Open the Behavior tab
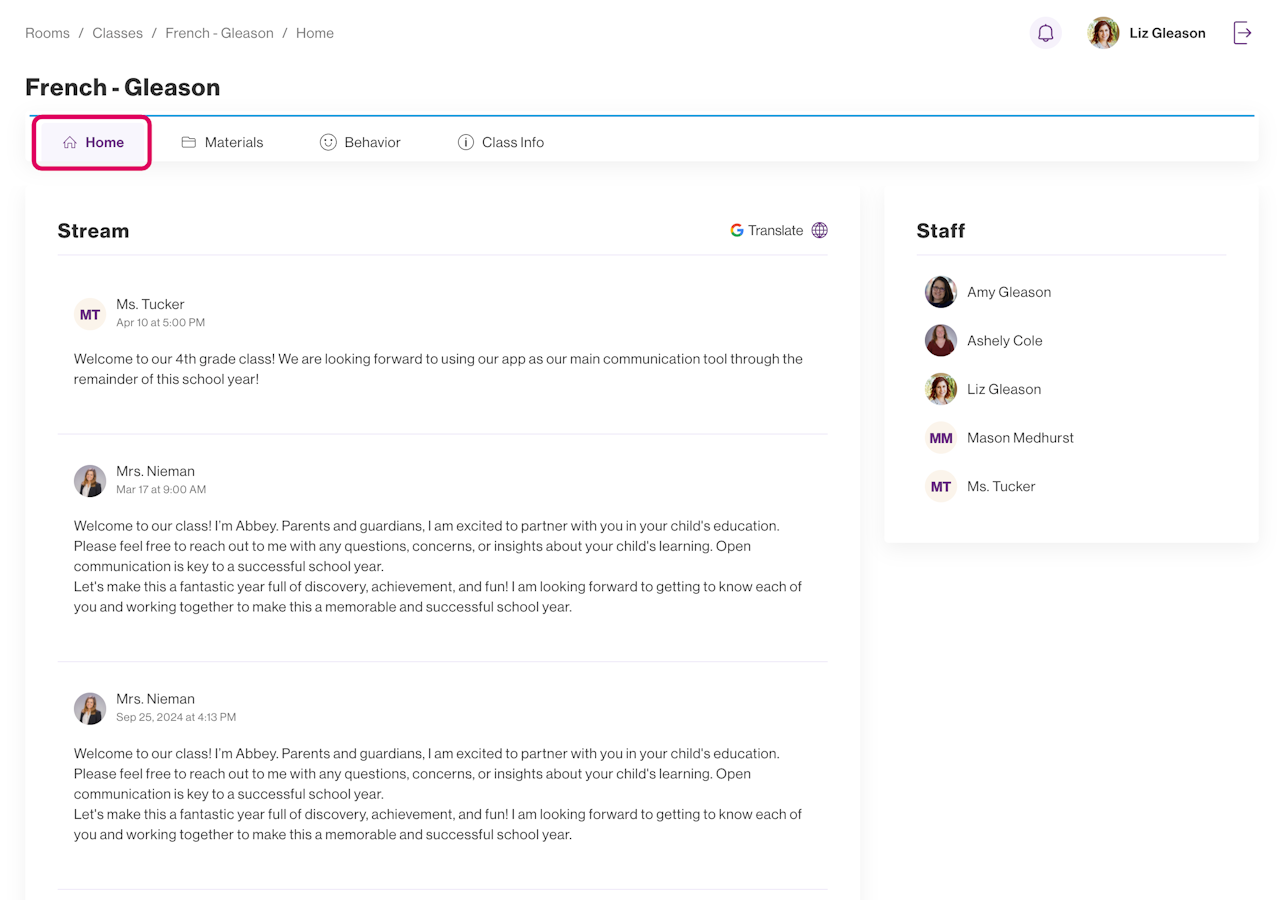This screenshot has width=1280, height=900. click(360, 142)
